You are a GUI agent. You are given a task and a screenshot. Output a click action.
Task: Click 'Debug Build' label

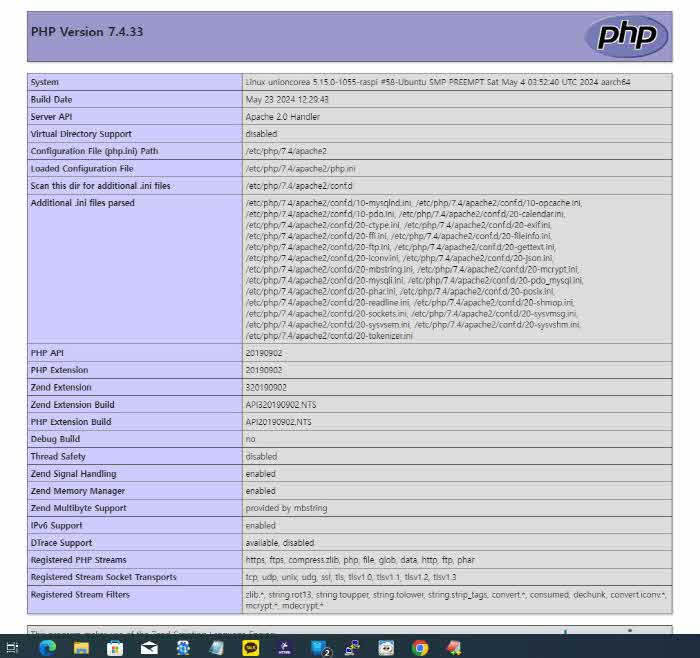55,439
